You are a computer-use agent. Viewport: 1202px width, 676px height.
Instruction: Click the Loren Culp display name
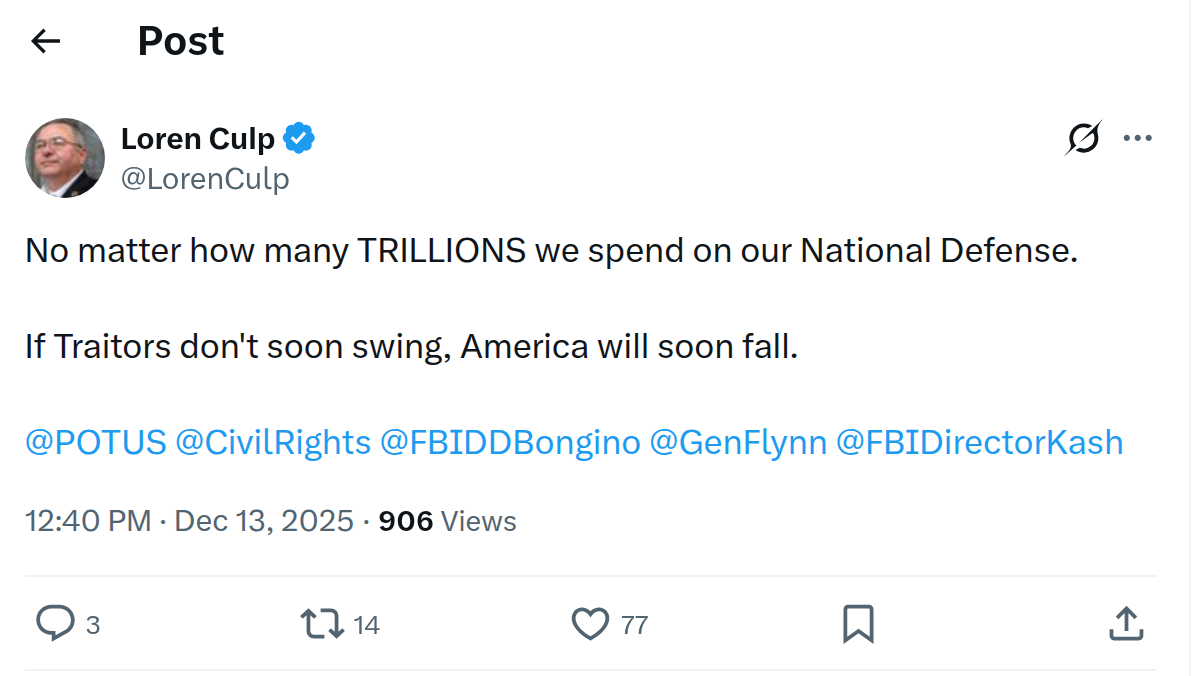click(198, 139)
